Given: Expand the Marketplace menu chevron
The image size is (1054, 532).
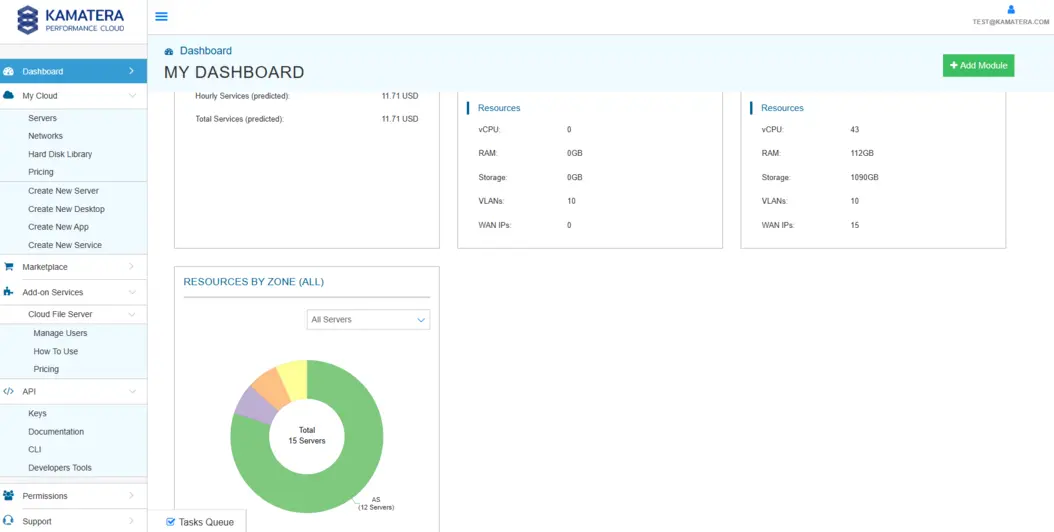Looking at the screenshot, I should pyautogui.click(x=132, y=267).
